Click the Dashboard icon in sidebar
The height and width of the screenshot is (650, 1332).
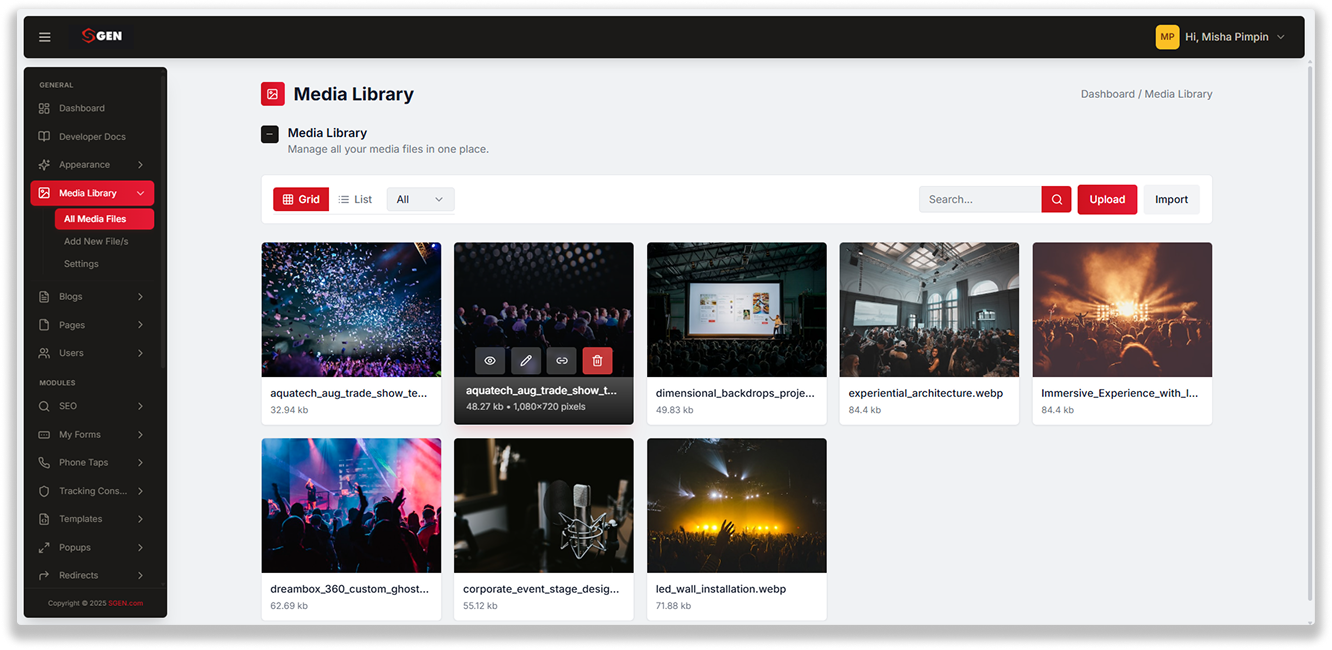(x=44, y=108)
